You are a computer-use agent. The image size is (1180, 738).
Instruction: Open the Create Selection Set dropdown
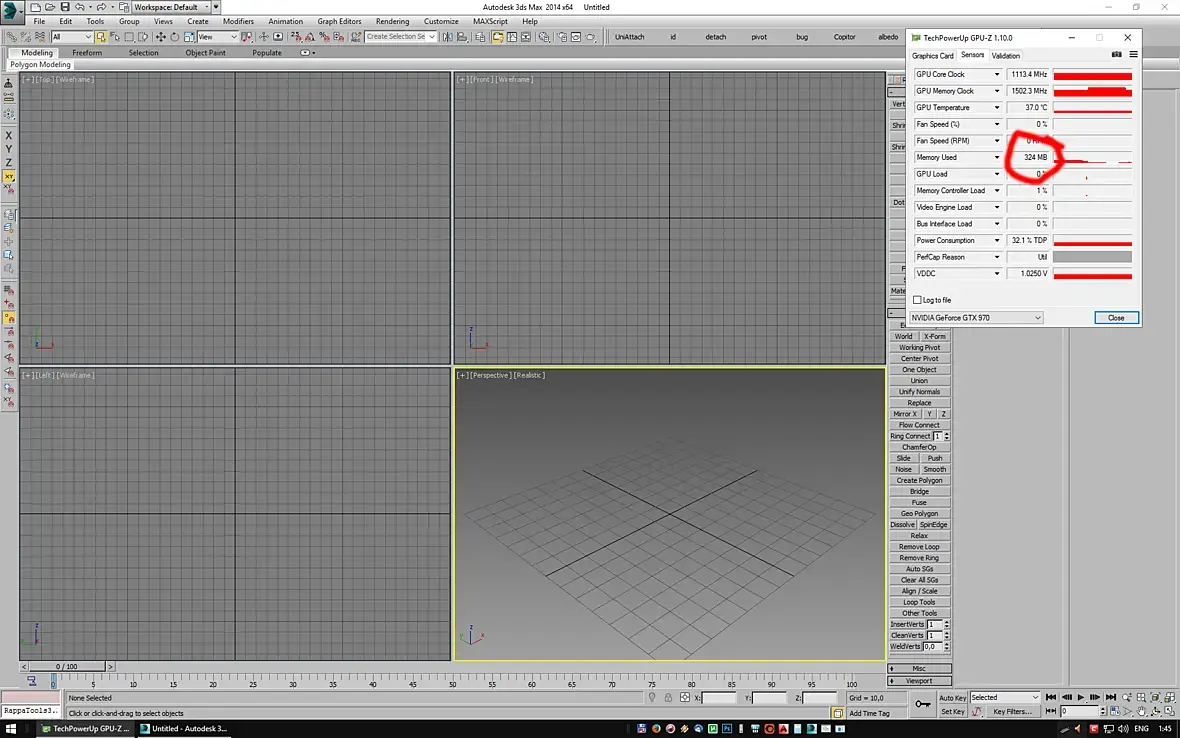coord(400,36)
